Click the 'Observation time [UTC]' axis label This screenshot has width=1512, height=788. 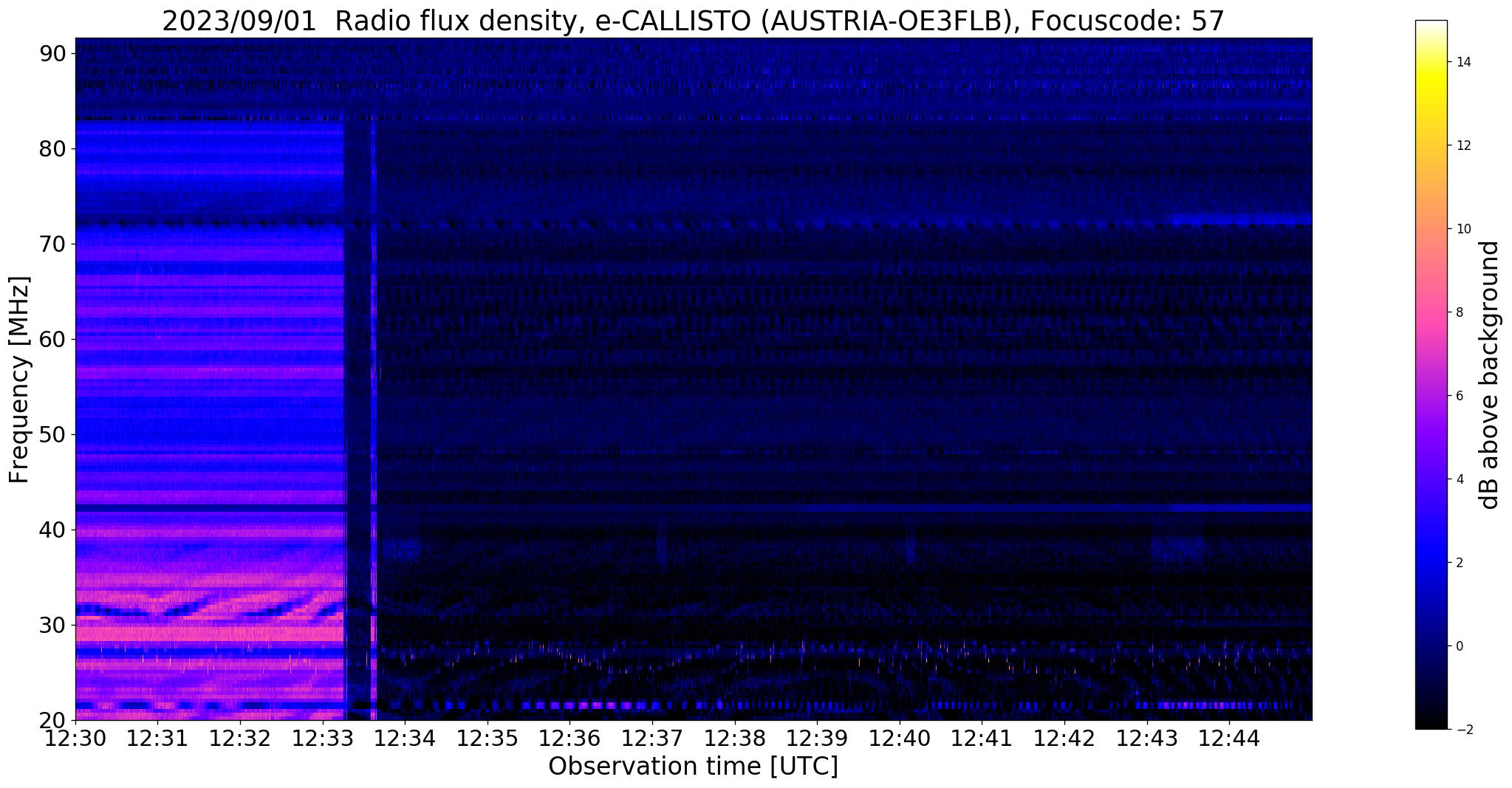pyautogui.click(x=693, y=767)
